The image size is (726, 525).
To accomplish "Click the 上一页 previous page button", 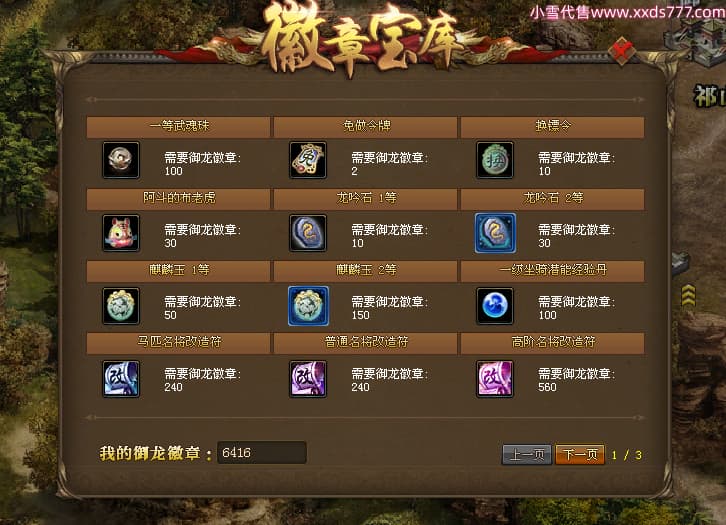I will [527, 454].
